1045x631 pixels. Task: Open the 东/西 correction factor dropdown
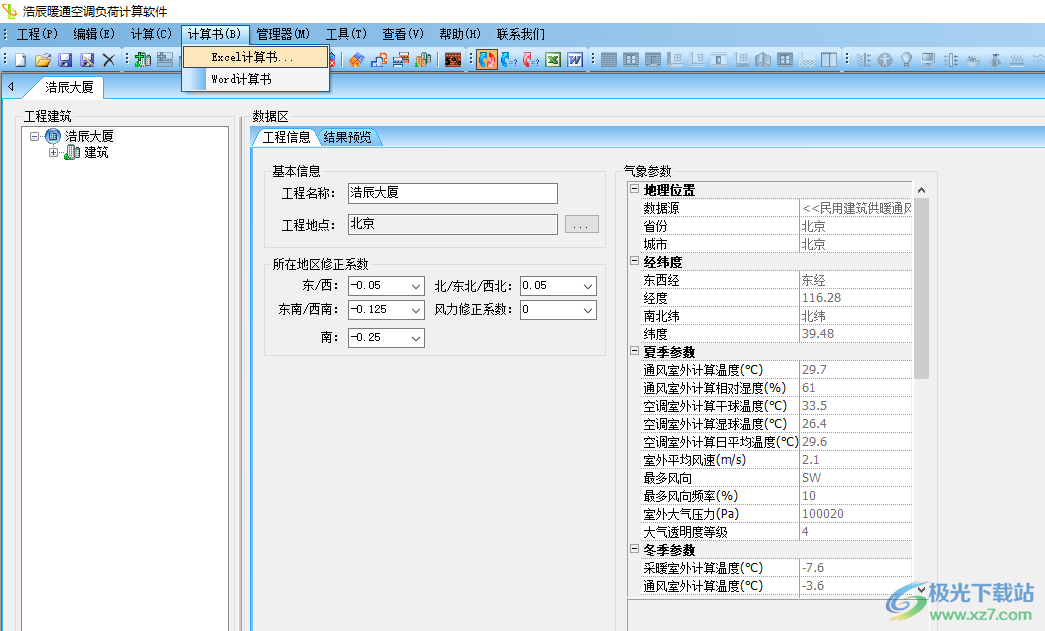pyautogui.click(x=416, y=286)
